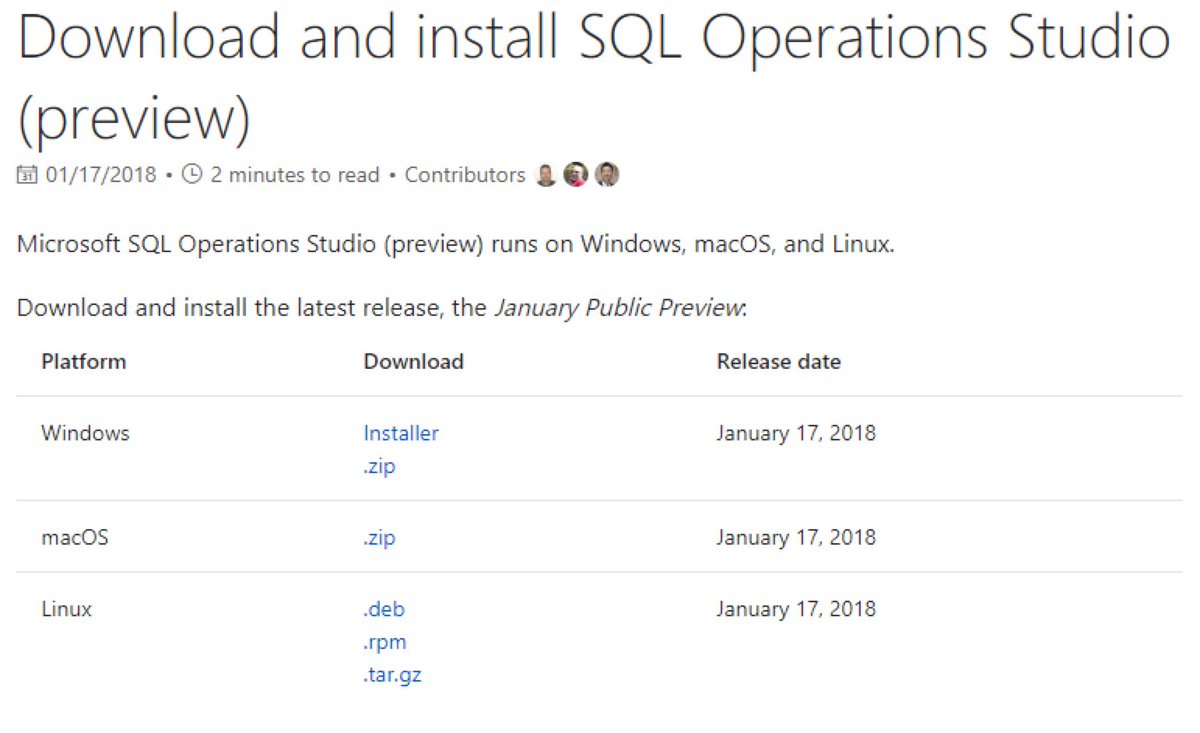Click the clock icon for reading time
Viewport: 1200px width, 733px height.
(192, 175)
